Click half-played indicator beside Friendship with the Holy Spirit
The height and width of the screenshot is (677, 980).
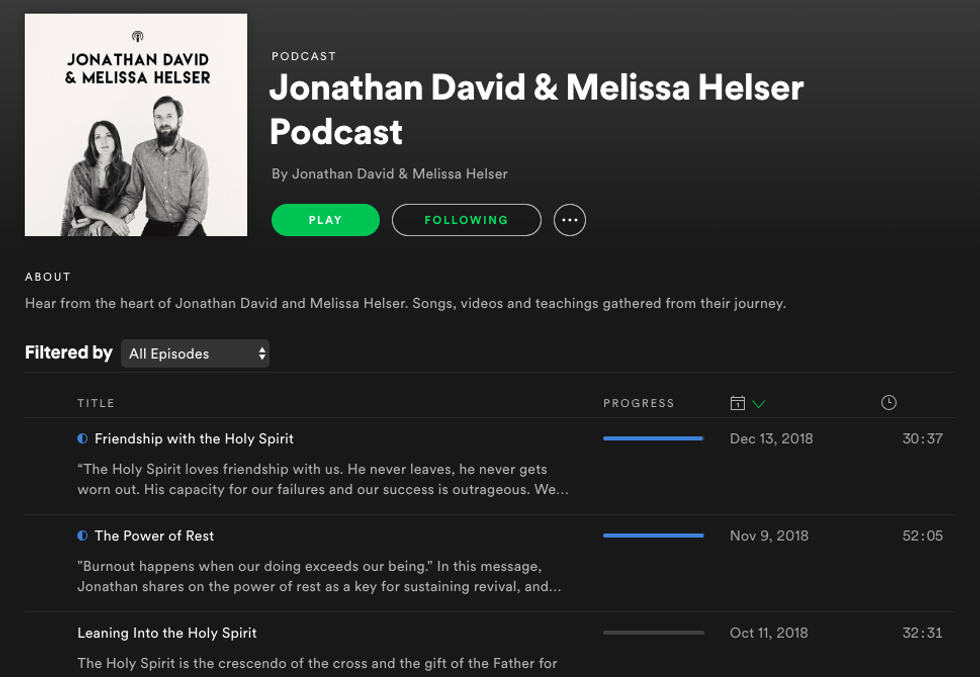click(x=82, y=439)
